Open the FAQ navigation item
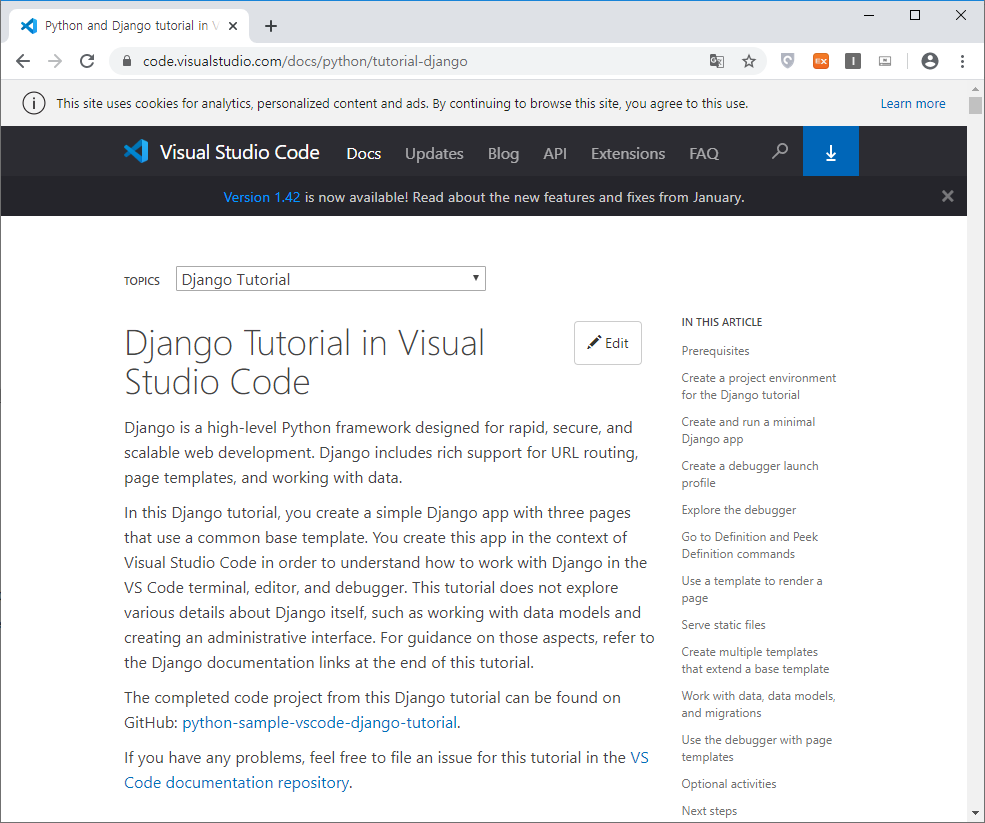This screenshot has width=985, height=823. 704,153
